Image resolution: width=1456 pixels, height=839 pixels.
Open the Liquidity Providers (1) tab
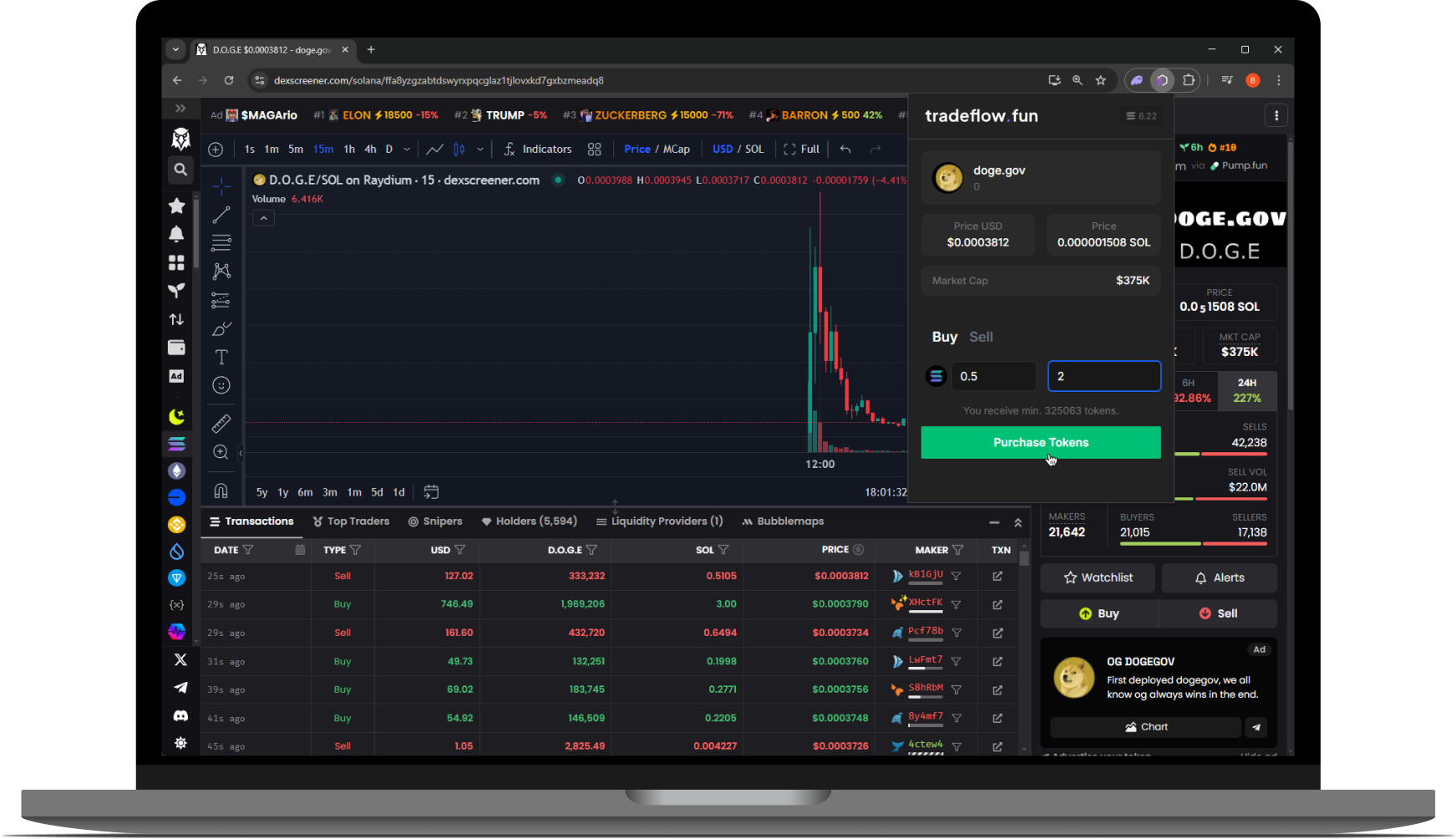pos(659,521)
